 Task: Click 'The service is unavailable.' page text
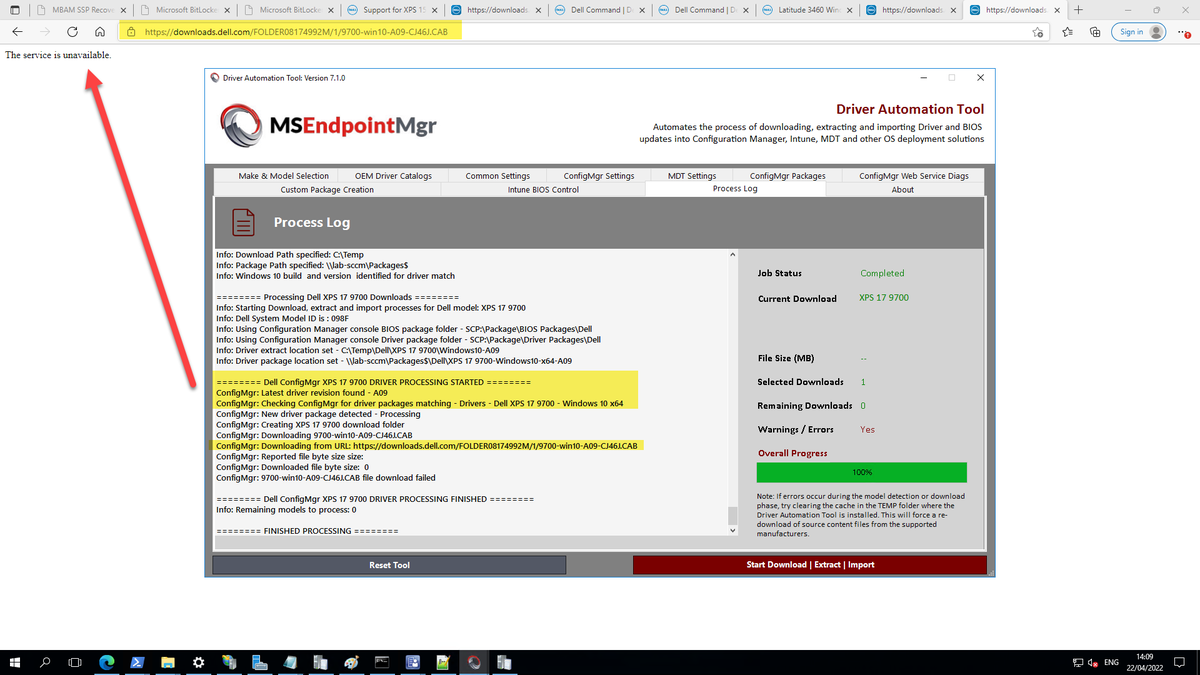58,55
